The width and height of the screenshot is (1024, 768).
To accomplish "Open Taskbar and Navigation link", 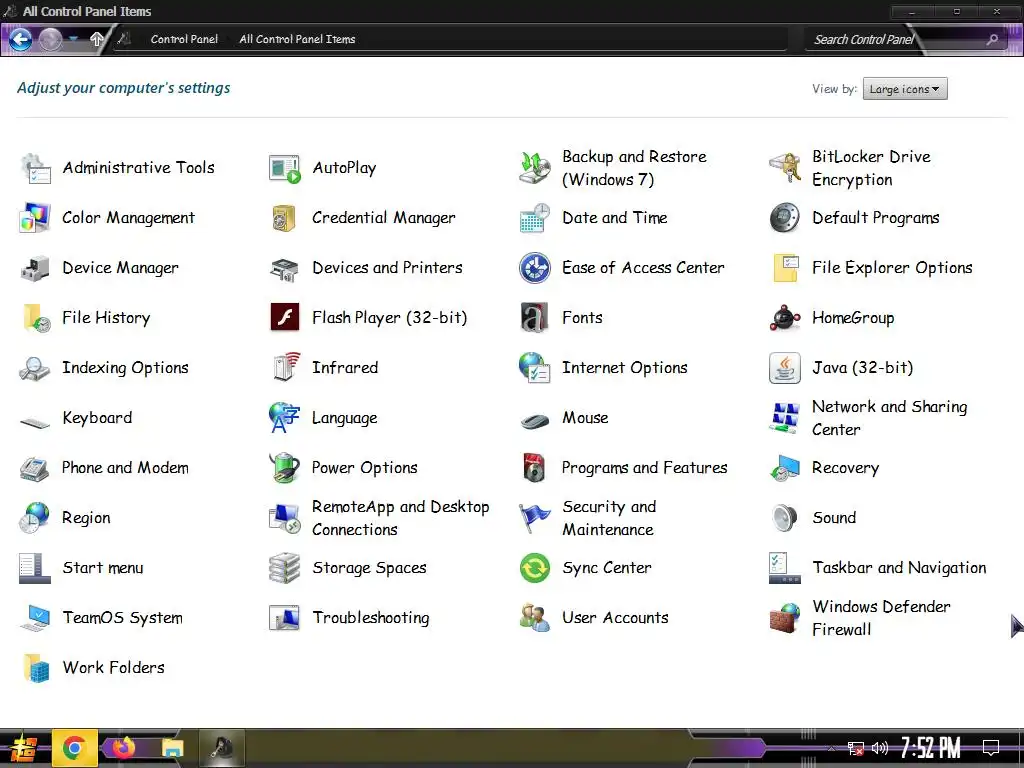I will pos(899,568).
